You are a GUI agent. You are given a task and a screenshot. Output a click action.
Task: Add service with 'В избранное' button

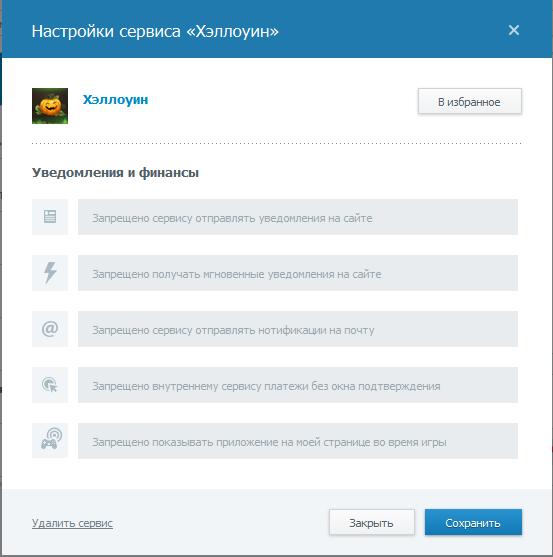(470, 101)
